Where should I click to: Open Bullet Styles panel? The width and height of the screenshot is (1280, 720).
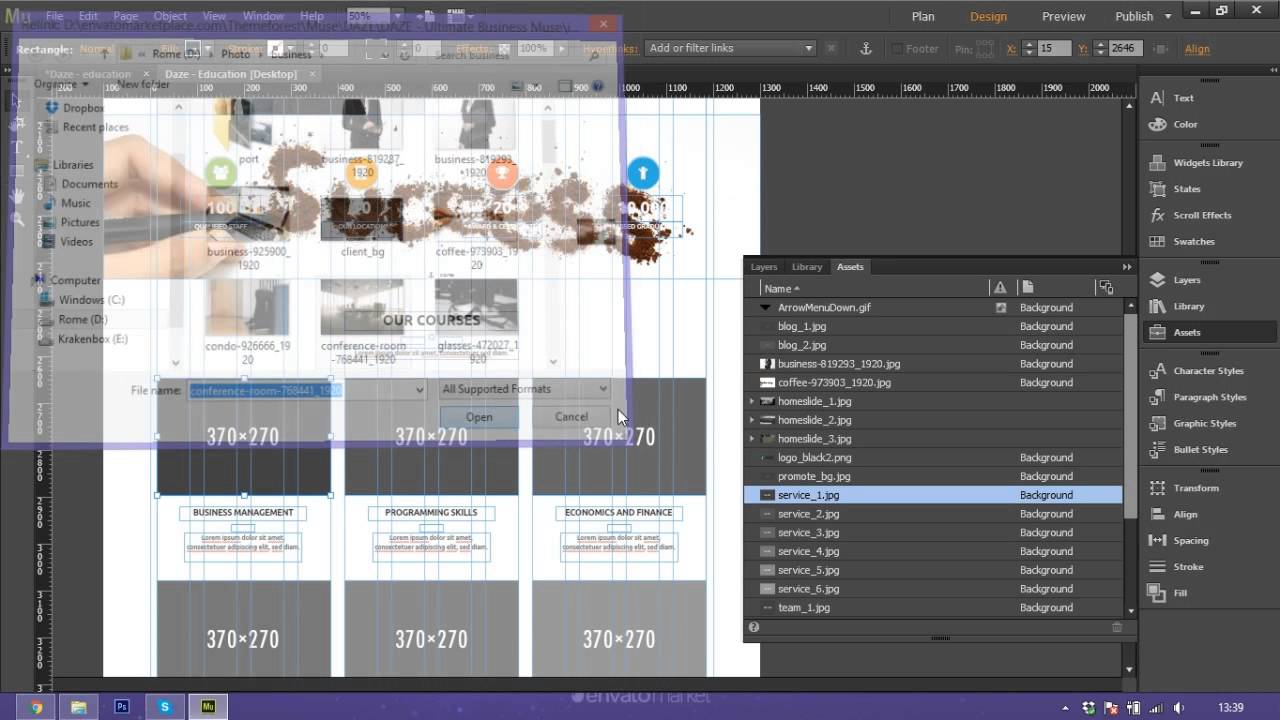click(x=1188, y=449)
